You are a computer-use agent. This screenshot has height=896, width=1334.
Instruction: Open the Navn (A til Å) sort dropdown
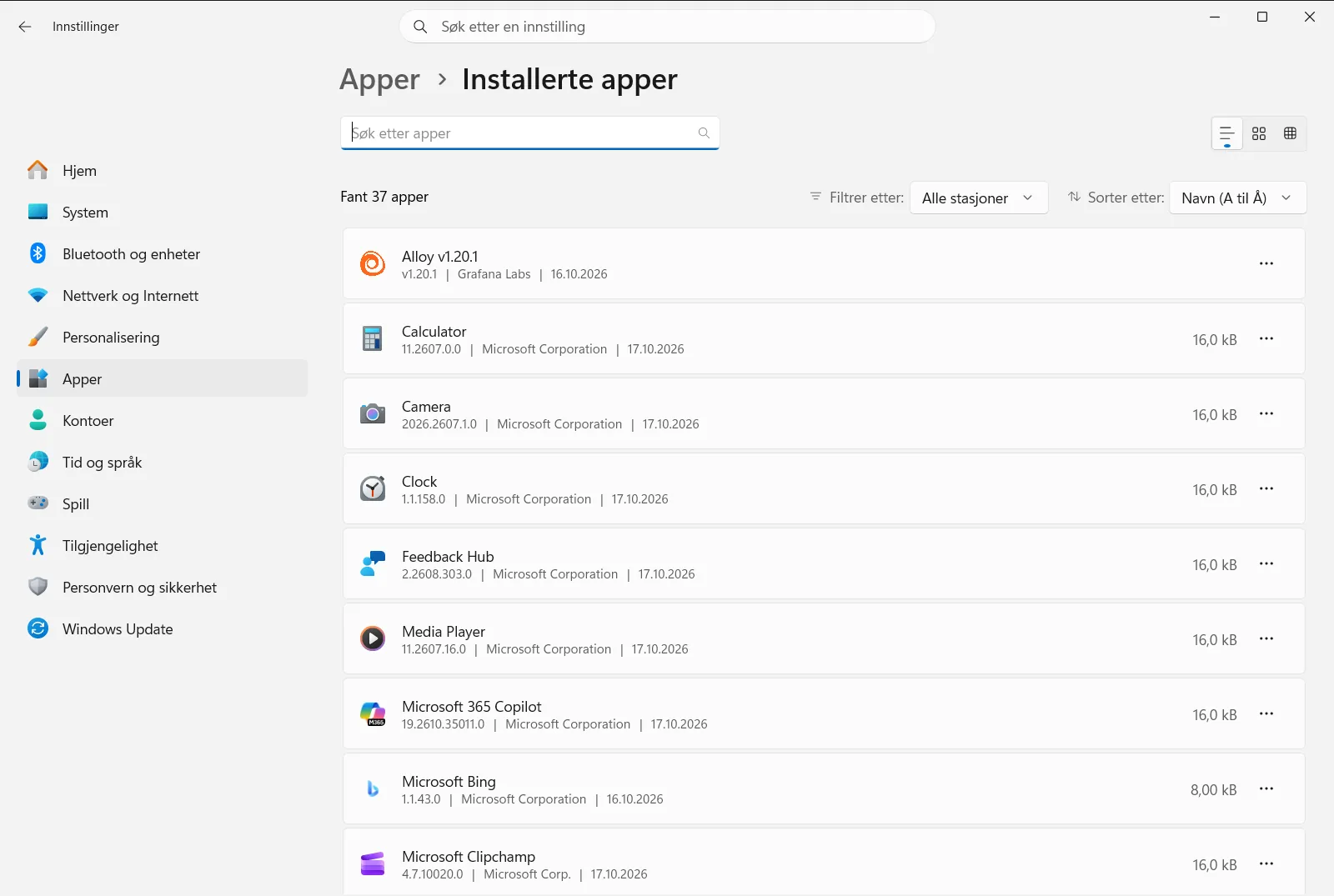[1238, 198]
